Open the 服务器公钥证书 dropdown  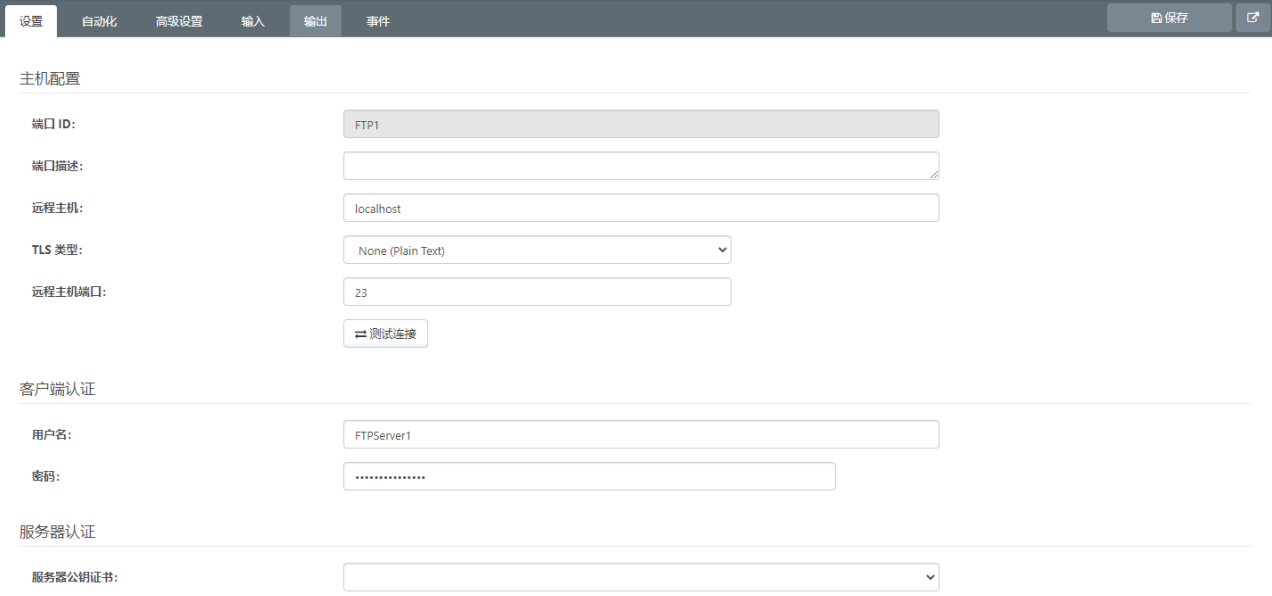click(641, 577)
